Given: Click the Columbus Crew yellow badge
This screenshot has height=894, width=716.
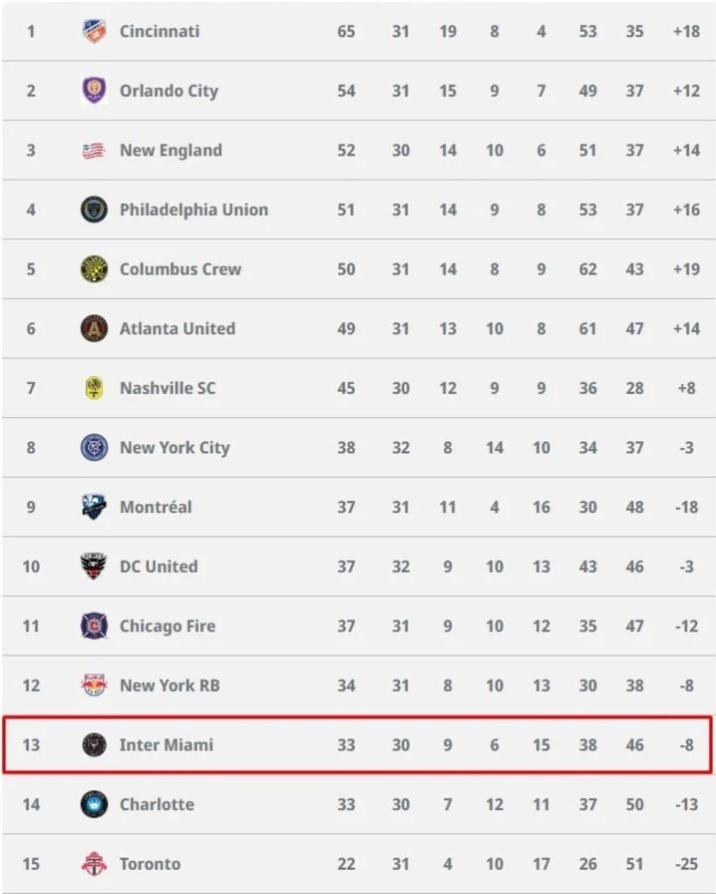Looking at the screenshot, I should coord(94,269).
